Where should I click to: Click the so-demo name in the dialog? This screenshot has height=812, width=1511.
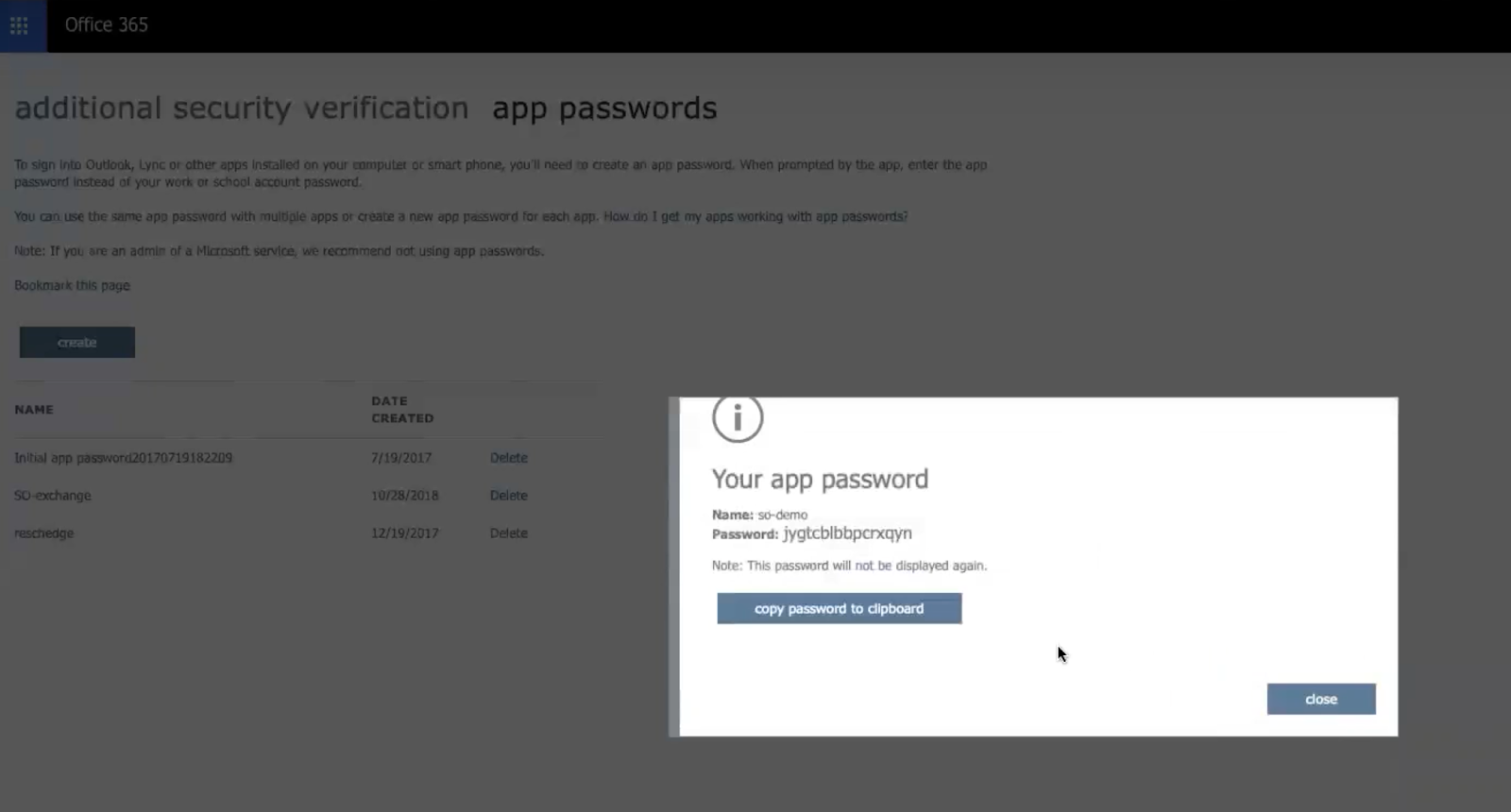783,516
